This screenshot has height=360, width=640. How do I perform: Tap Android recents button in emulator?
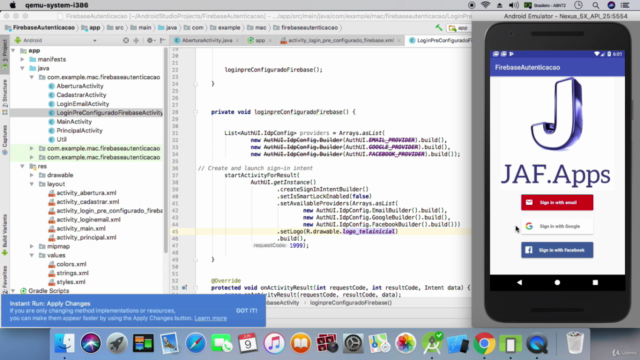595,282
